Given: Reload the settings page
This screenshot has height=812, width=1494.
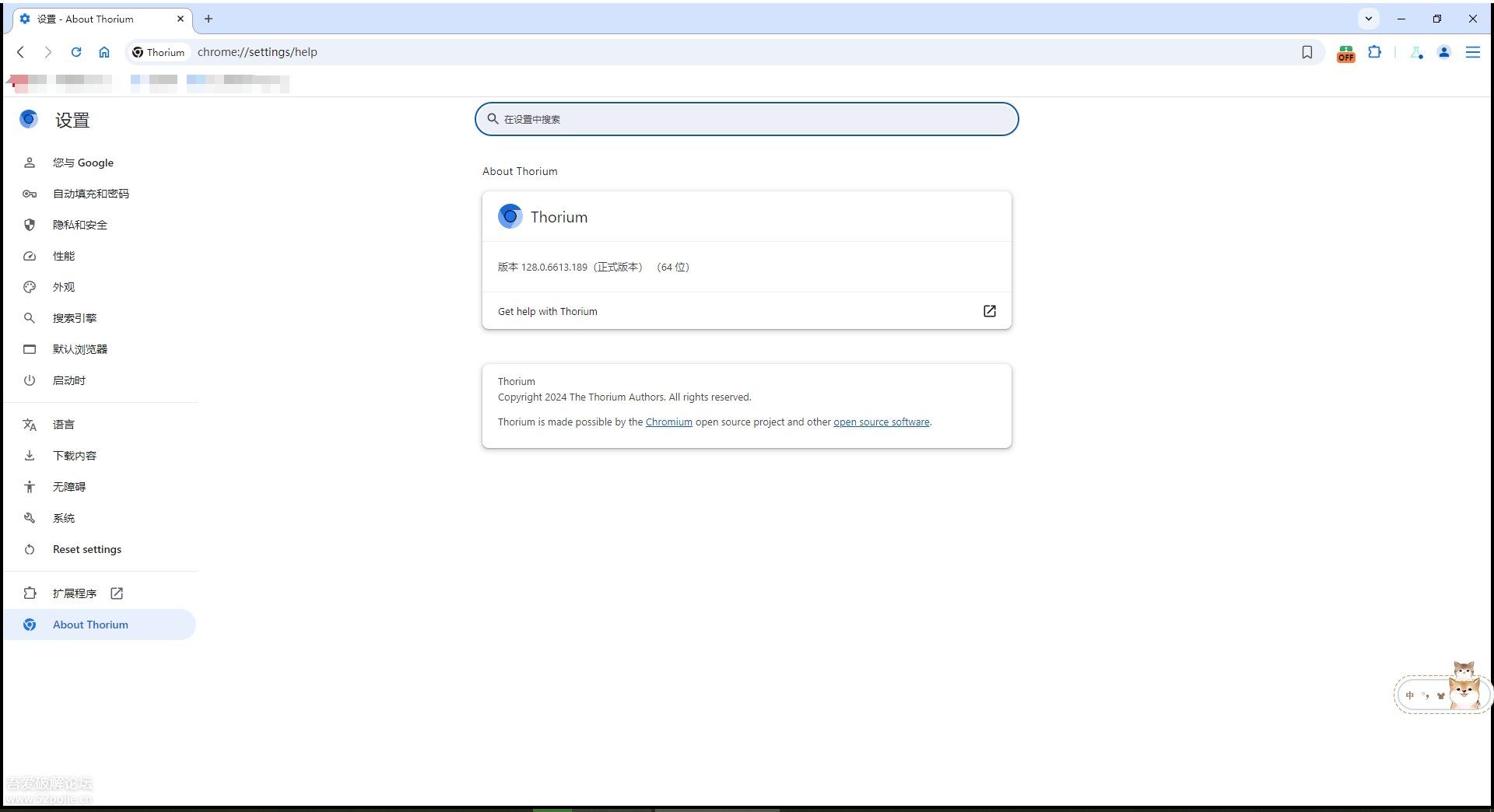Looking at the screenshot, I should tap(76, 52).
